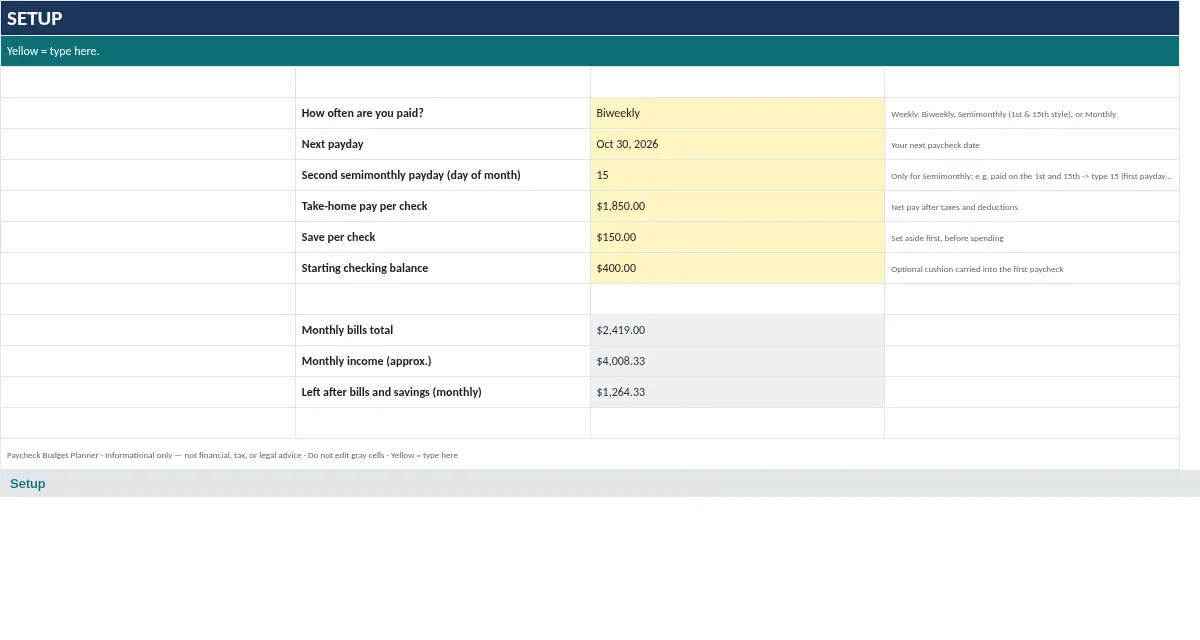Click the 'Take-home pay per check' label

pos(365,206)
